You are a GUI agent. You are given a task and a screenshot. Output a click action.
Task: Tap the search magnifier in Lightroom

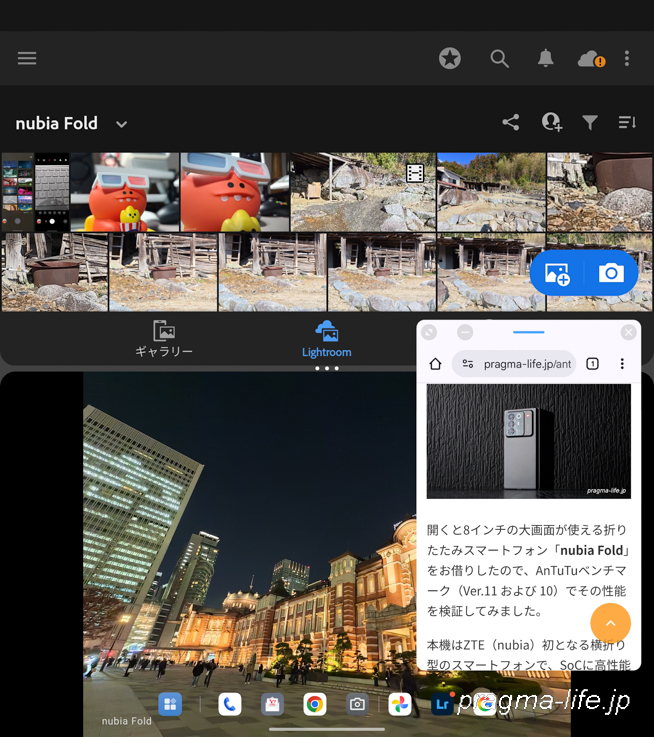click(x=500, y=58)
